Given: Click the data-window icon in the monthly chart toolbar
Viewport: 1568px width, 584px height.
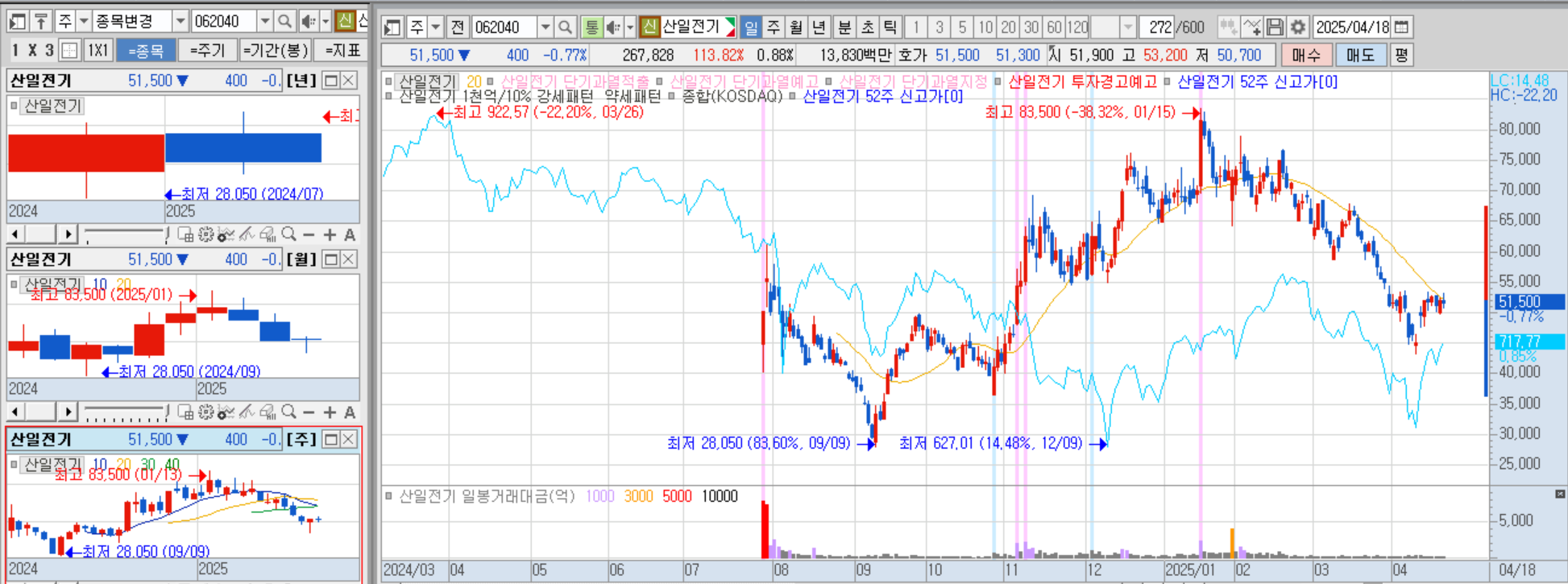Looking at the screenshot, I should point(185,412).
